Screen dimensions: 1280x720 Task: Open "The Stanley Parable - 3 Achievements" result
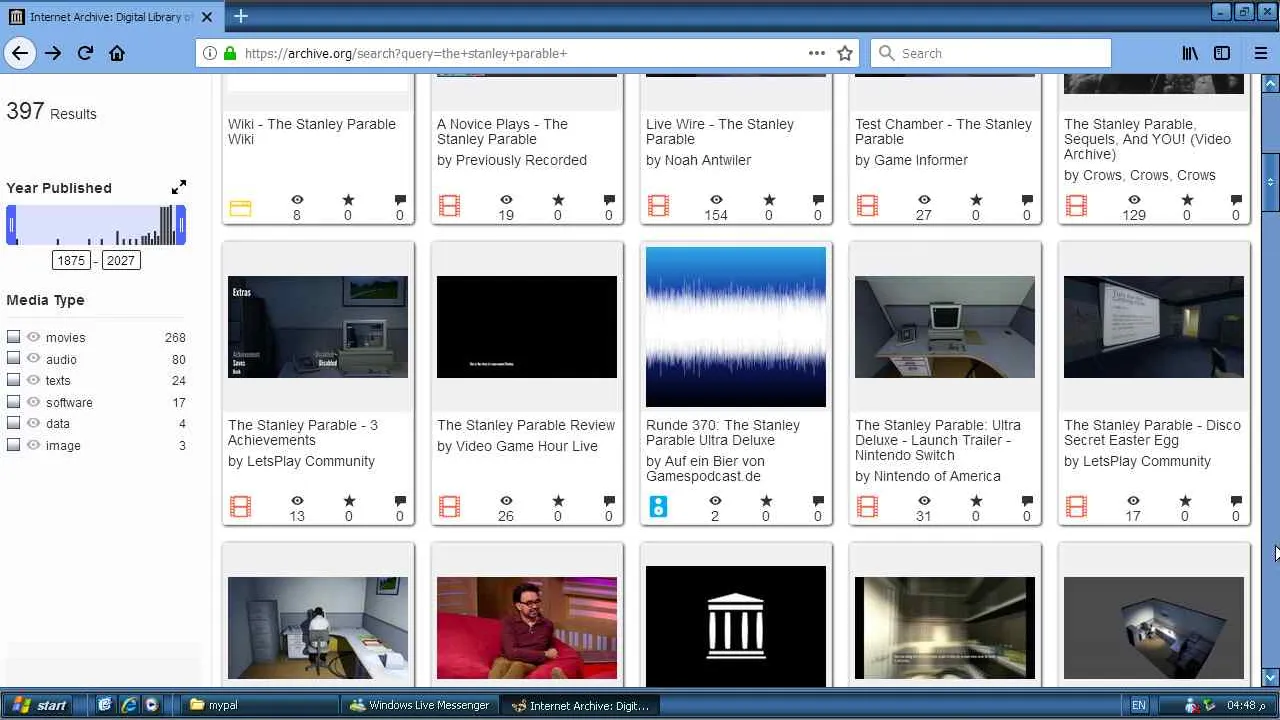303,432
